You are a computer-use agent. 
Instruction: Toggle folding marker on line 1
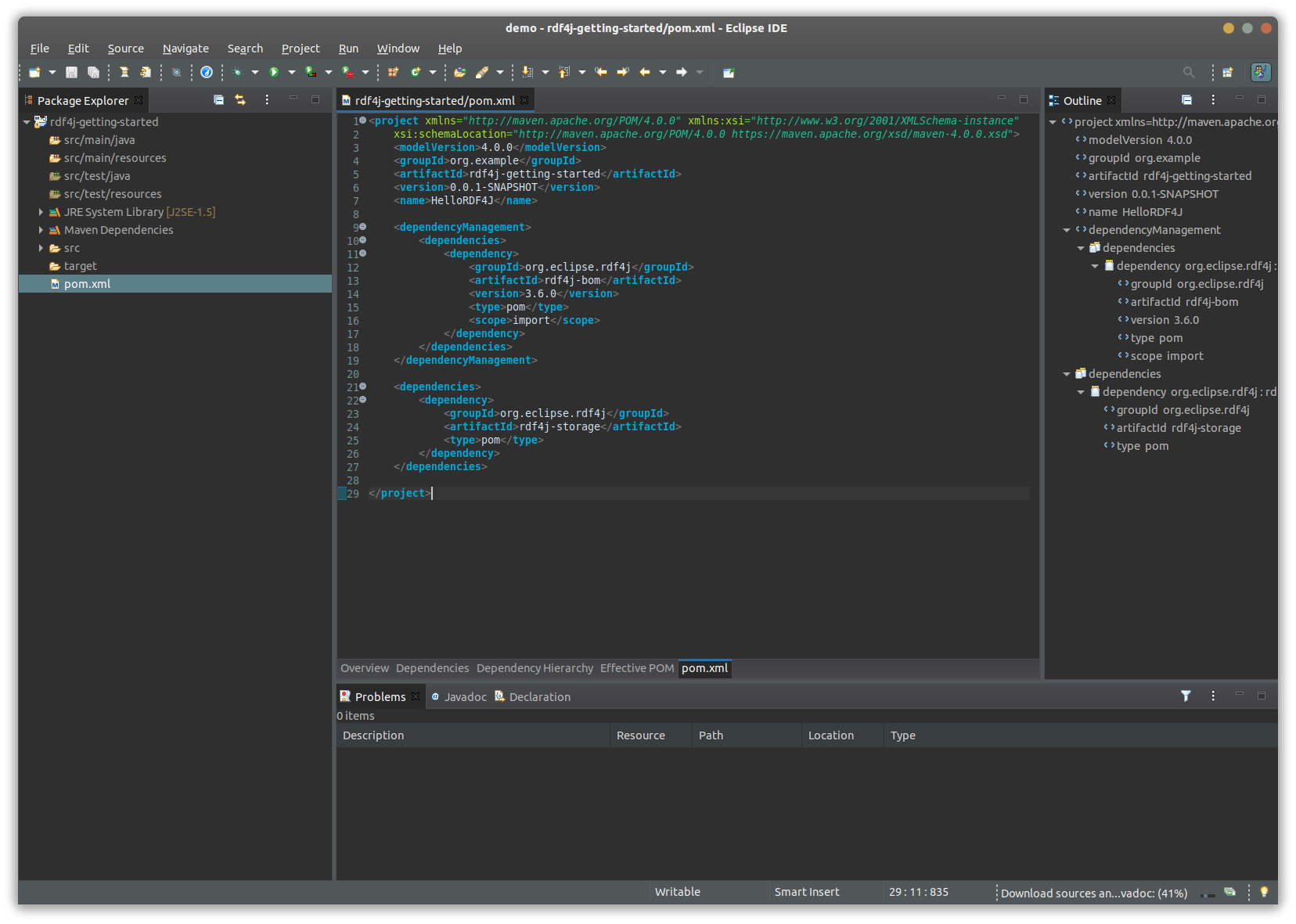(x=362, y=120)
